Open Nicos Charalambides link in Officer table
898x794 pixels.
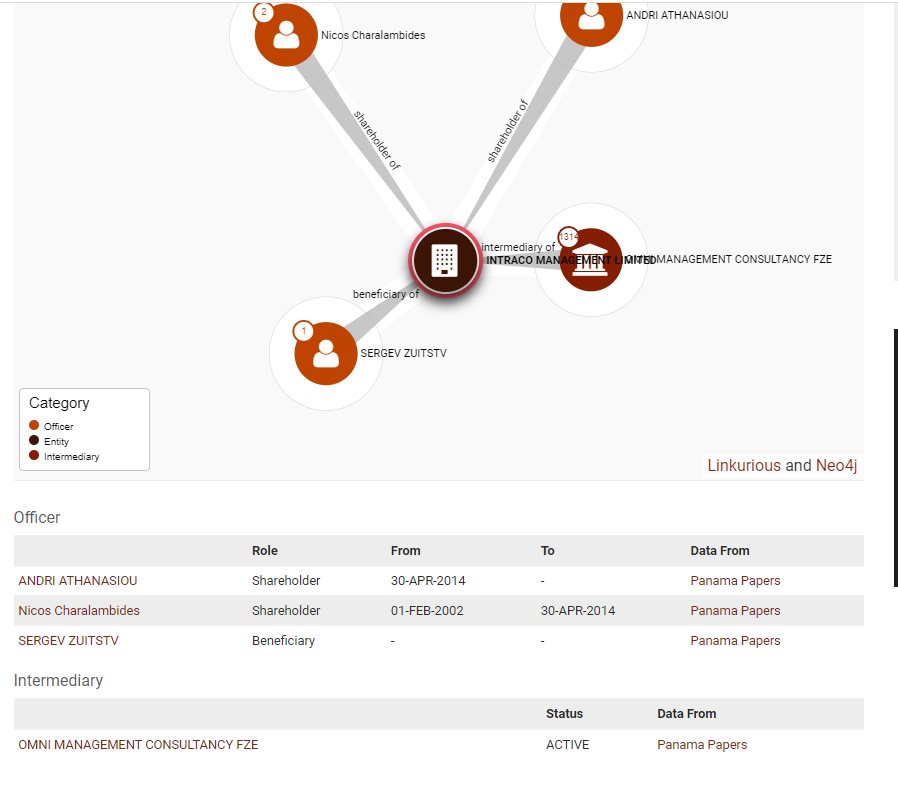[x=79, y=610]
